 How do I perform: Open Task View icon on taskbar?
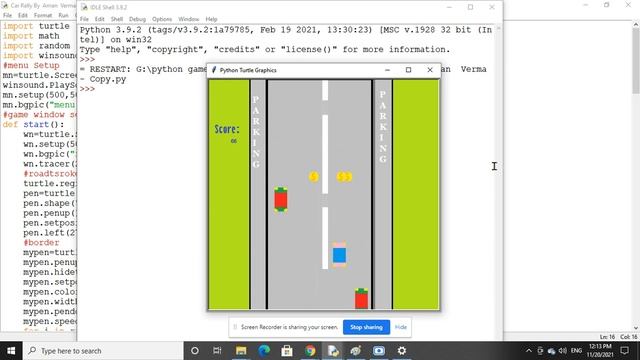(217, 351)
